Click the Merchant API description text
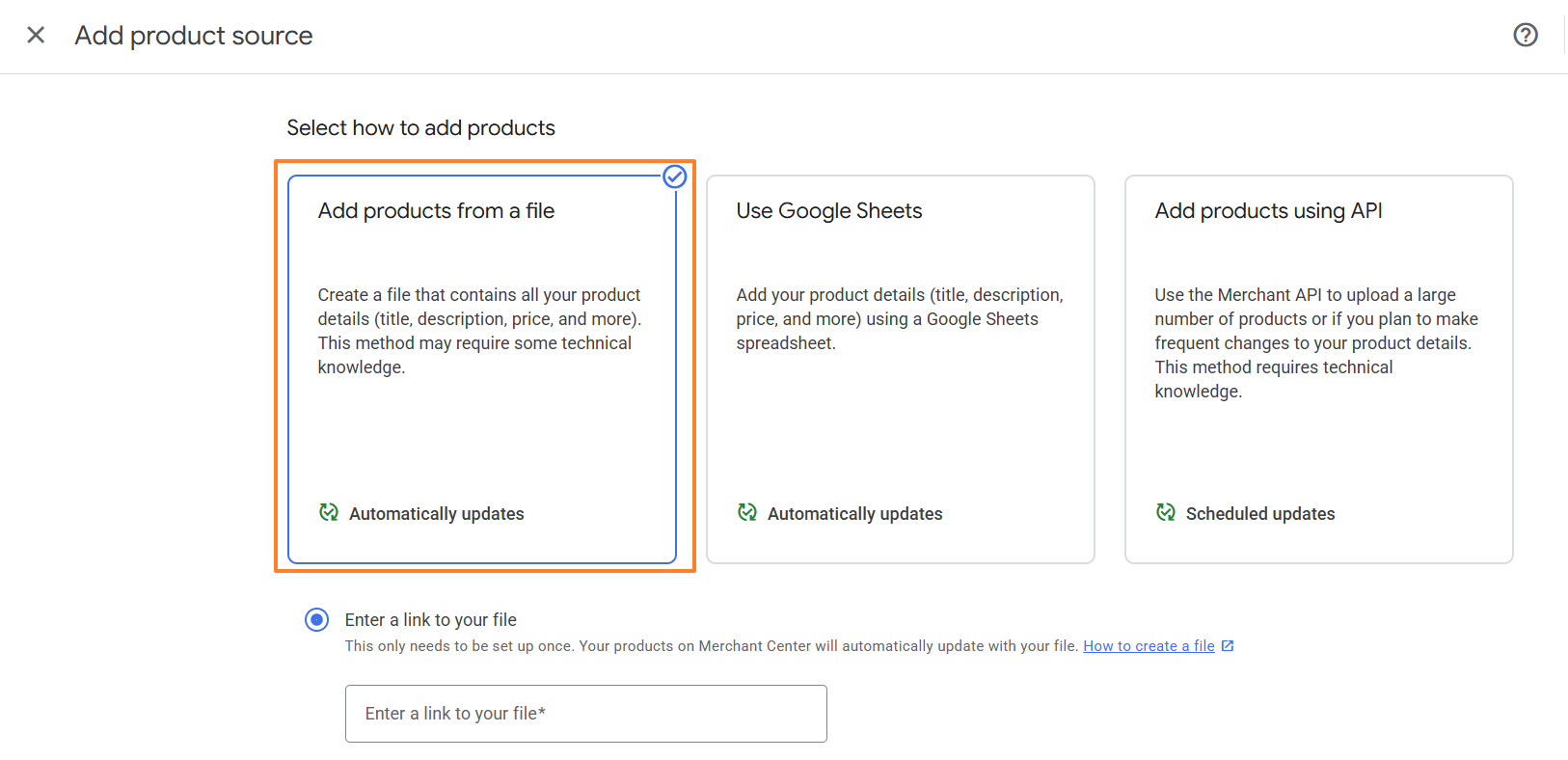 click(x=1315, y=342)
